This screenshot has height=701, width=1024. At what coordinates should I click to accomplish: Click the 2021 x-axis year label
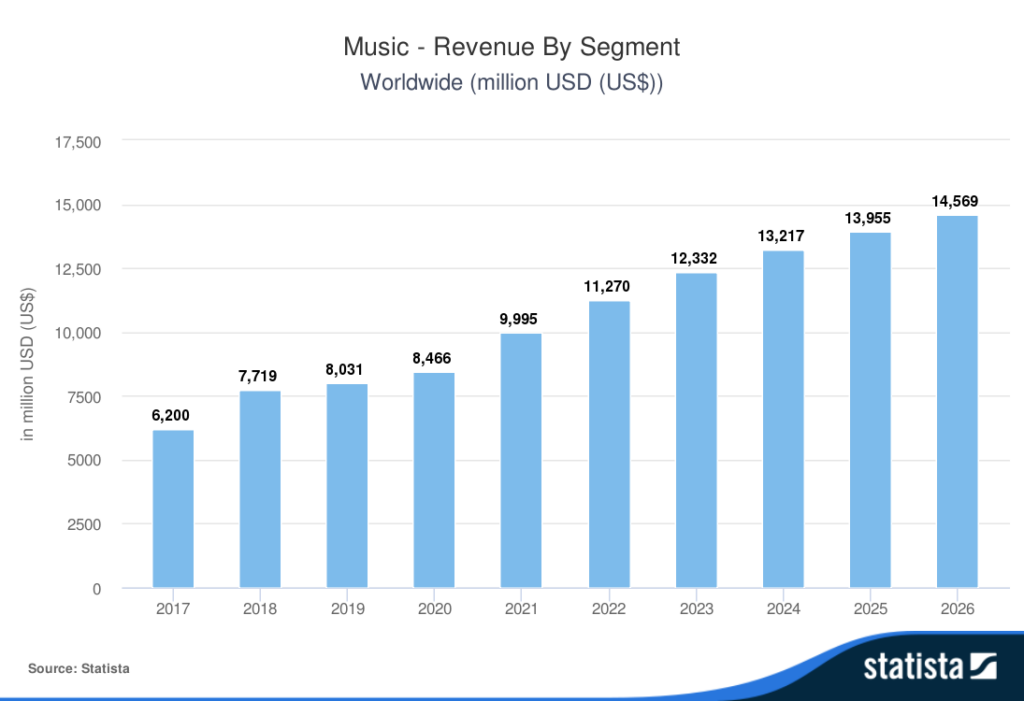[521, 609]
